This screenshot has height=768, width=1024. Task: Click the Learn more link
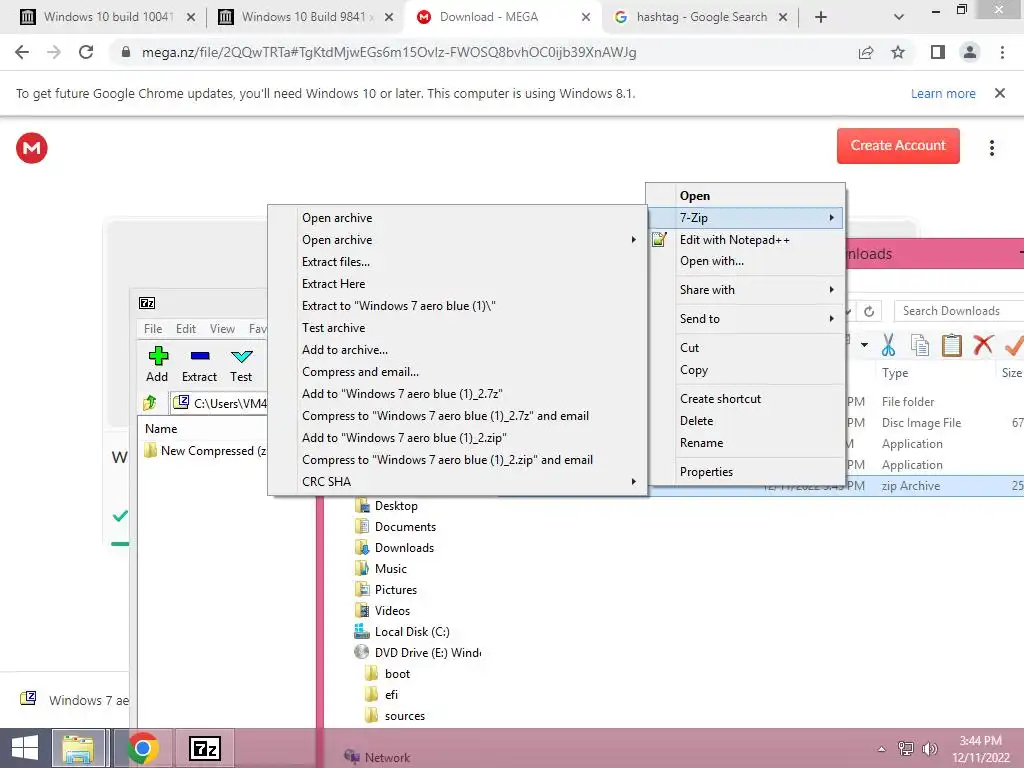[x=943, y=93]
